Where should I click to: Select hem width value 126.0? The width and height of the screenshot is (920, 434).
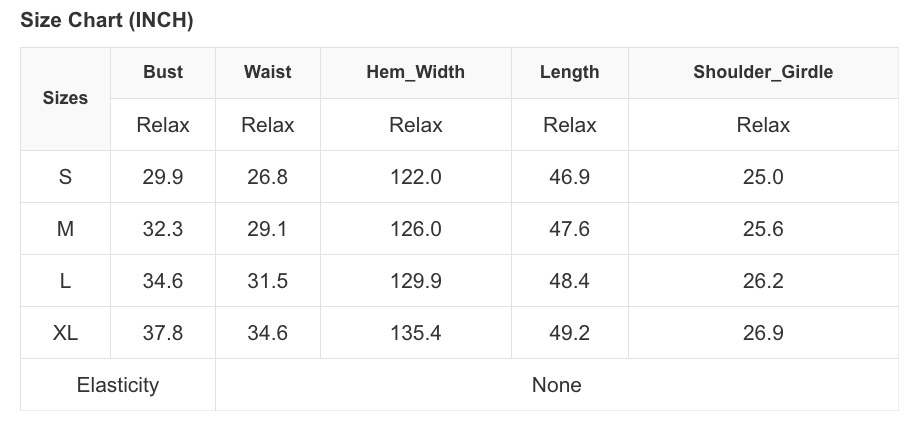(415, 229)
